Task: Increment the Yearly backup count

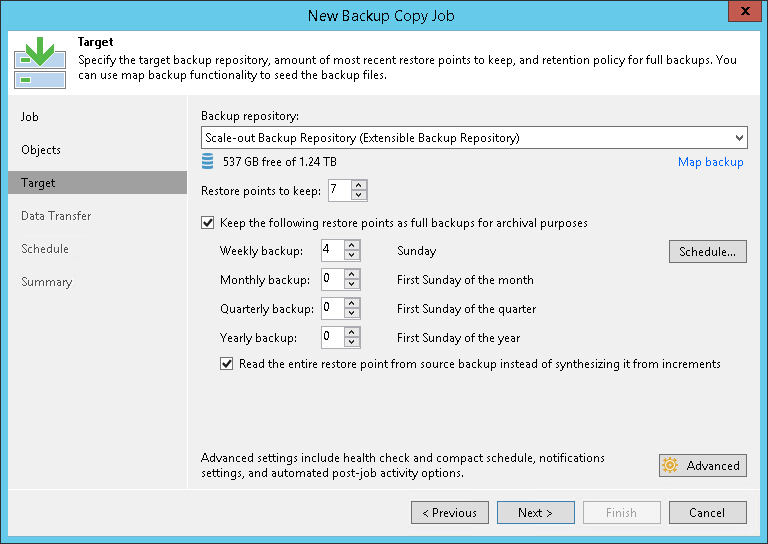Action: [x=352, y=331]
